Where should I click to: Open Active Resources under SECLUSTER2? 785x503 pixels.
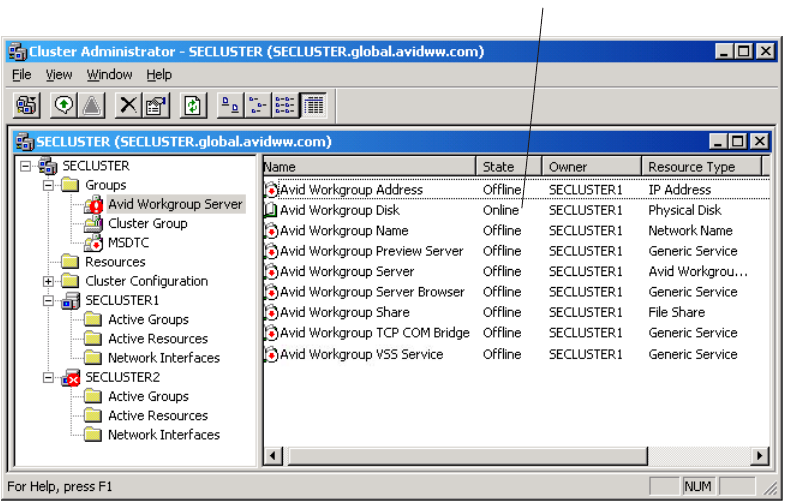[x=158, y=416]
